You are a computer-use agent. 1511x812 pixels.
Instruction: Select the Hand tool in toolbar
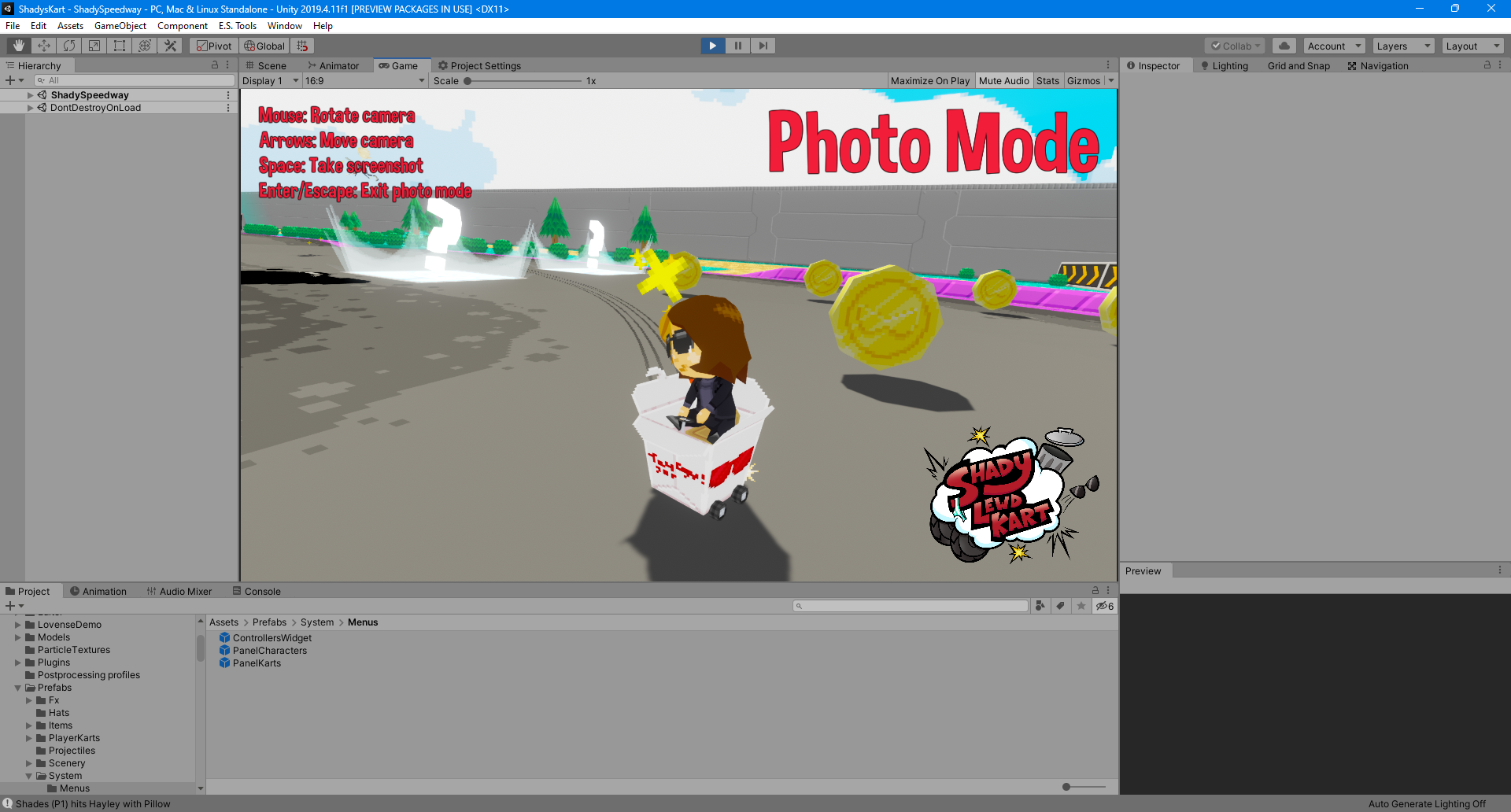tap(19, 46)
